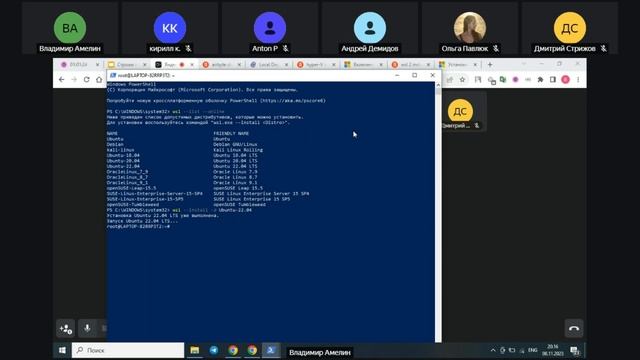This screenshot has height=360, width=640.
Task: Click the add participant icon in the call
Action: coord(66,329)
